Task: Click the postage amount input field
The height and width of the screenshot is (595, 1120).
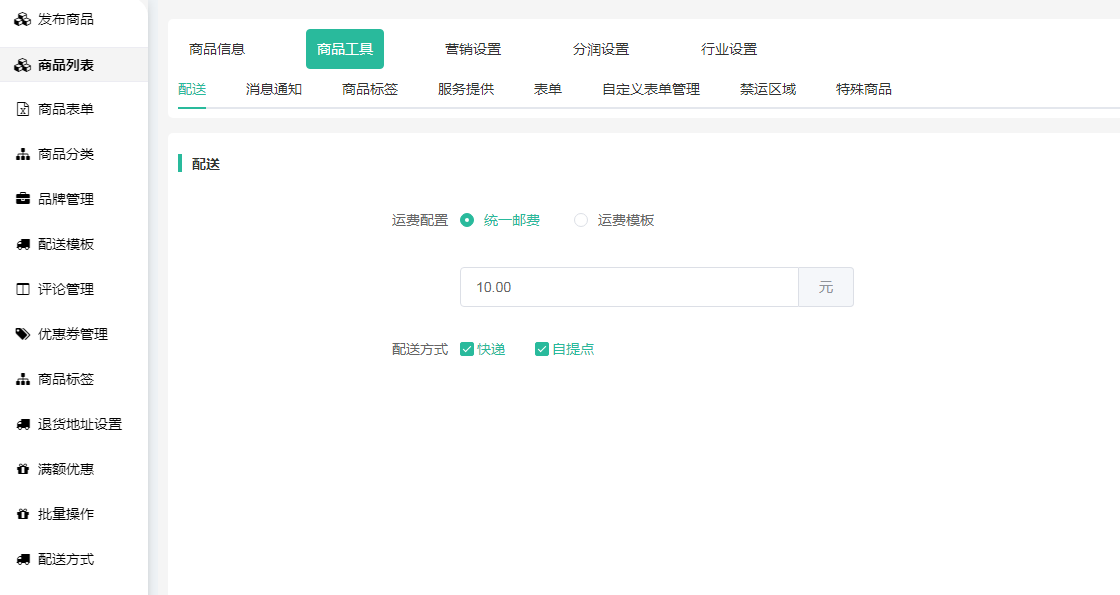Action: (x=628, y=287)
